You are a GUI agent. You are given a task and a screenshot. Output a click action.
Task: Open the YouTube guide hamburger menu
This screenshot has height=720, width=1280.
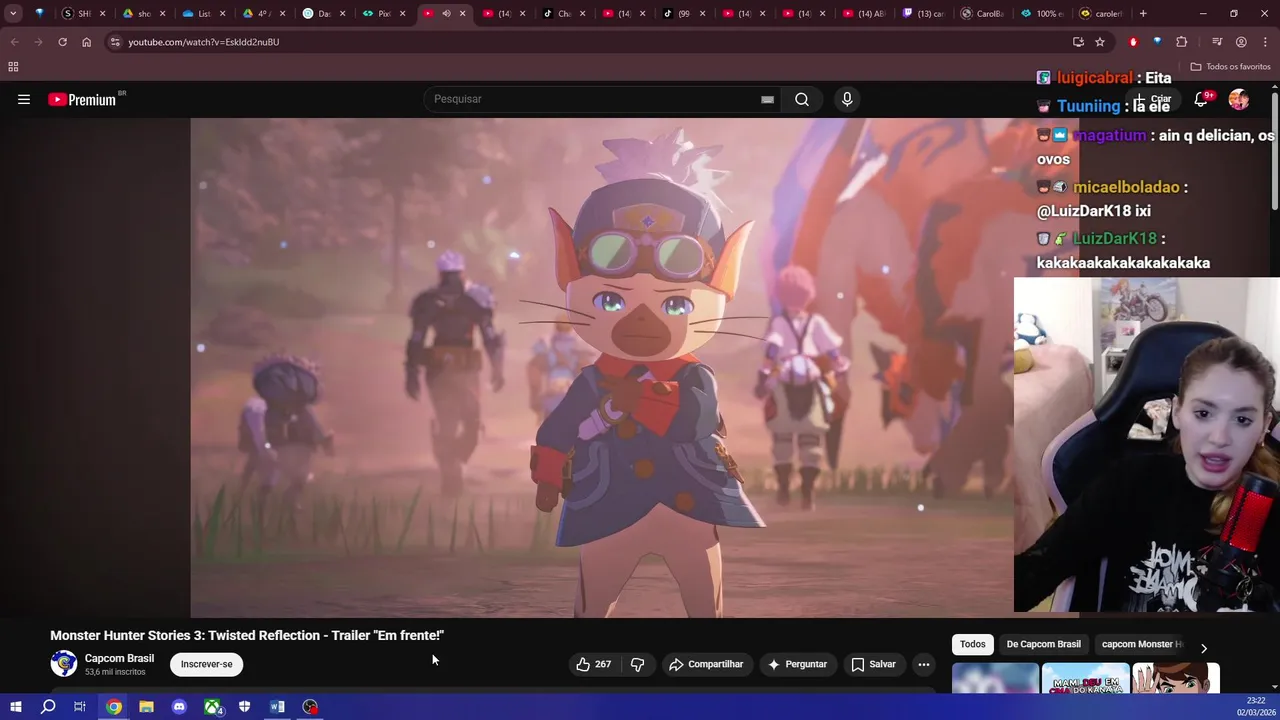[24, 99]
